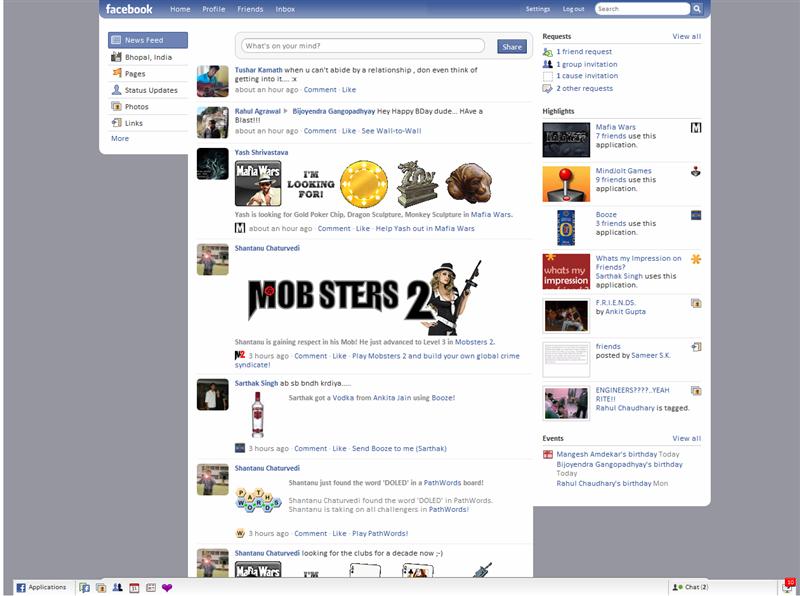Click the PathWords W icon under the post
The width and height of the screenshot is (800, 596).
click(240, 533)
